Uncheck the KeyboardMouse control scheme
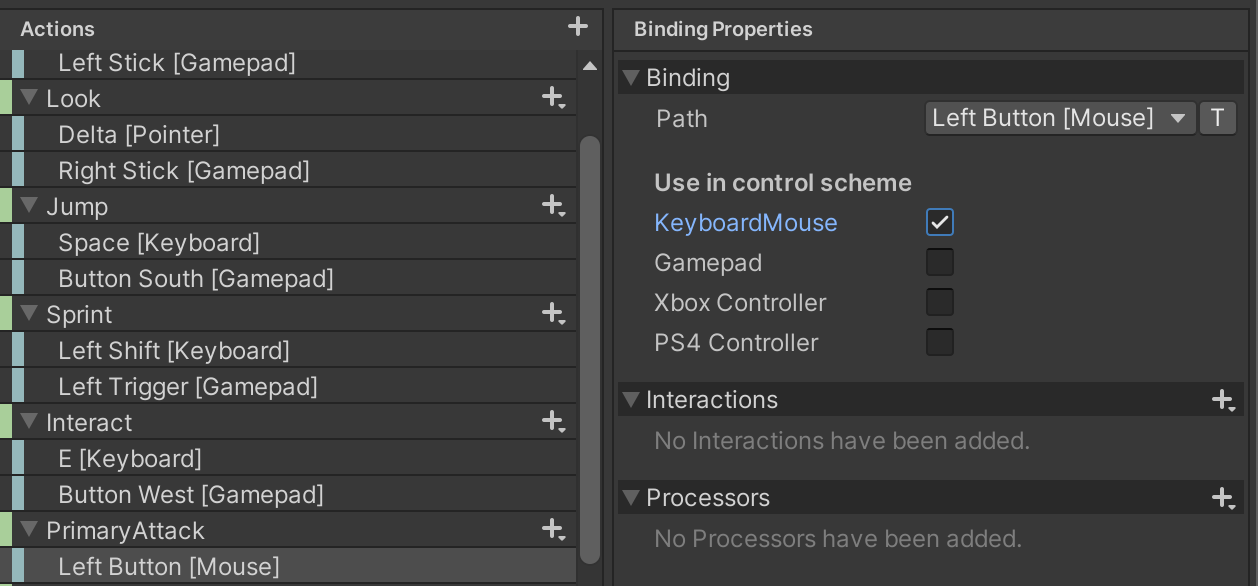The width and height of the screenshot is (1258, 586). pos(940,222)
